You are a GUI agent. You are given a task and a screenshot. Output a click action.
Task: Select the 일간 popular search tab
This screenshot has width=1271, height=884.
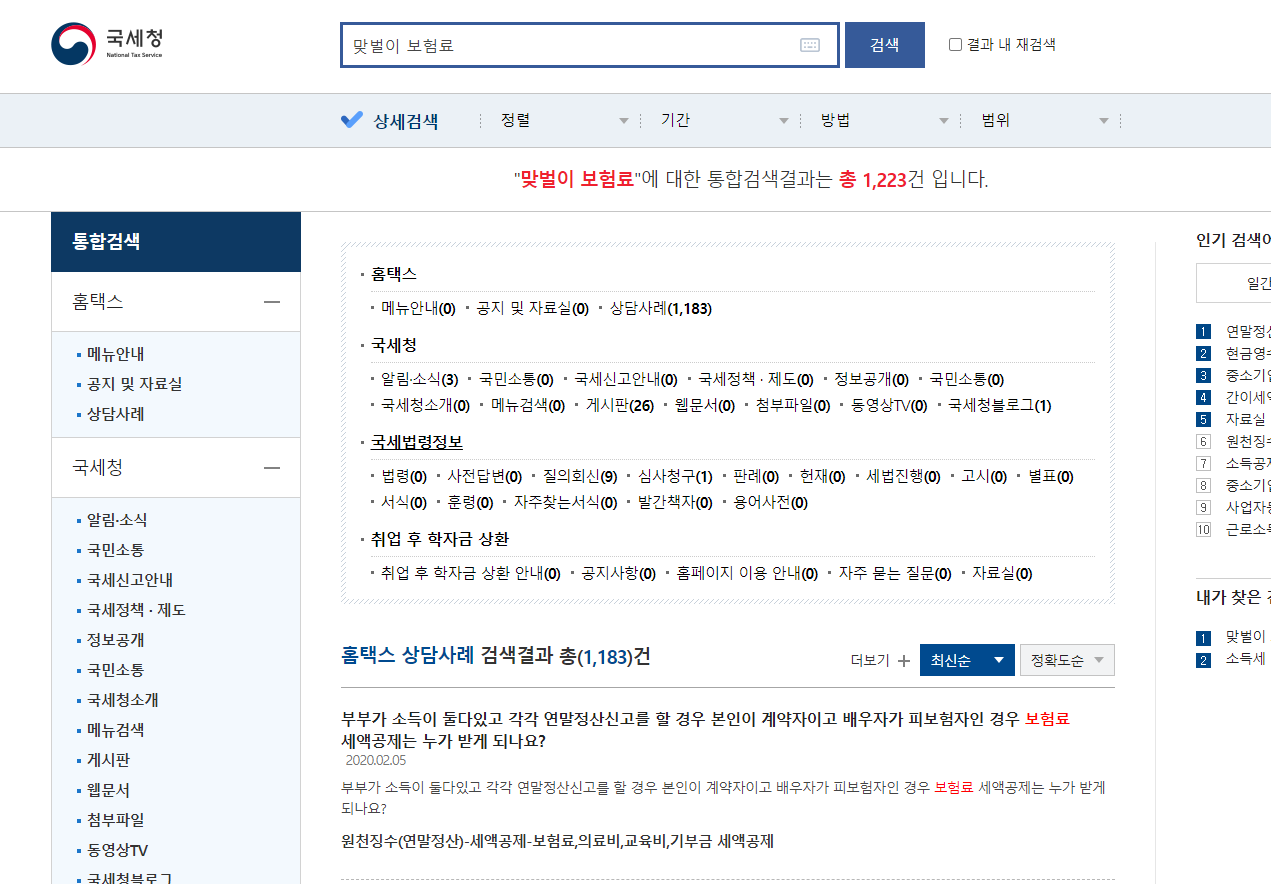tap(1234, 283)
